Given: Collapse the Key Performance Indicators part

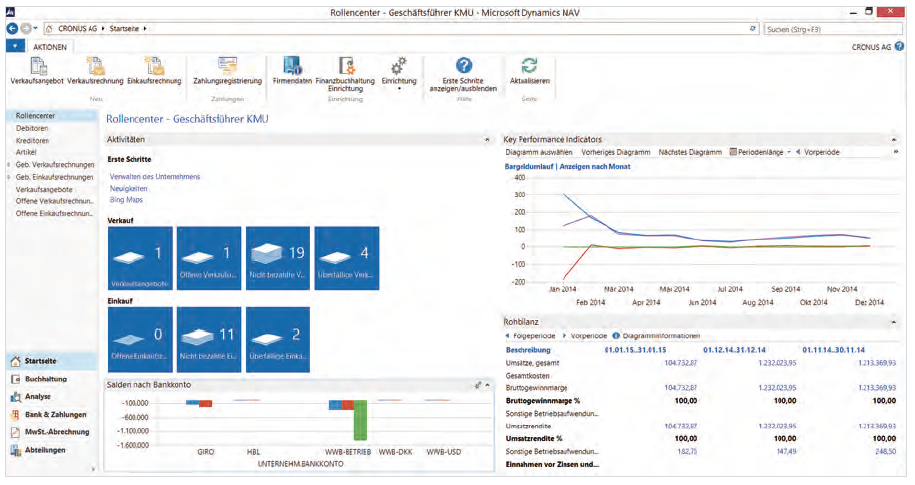Looking at the screenshot, I should (893, 139).
